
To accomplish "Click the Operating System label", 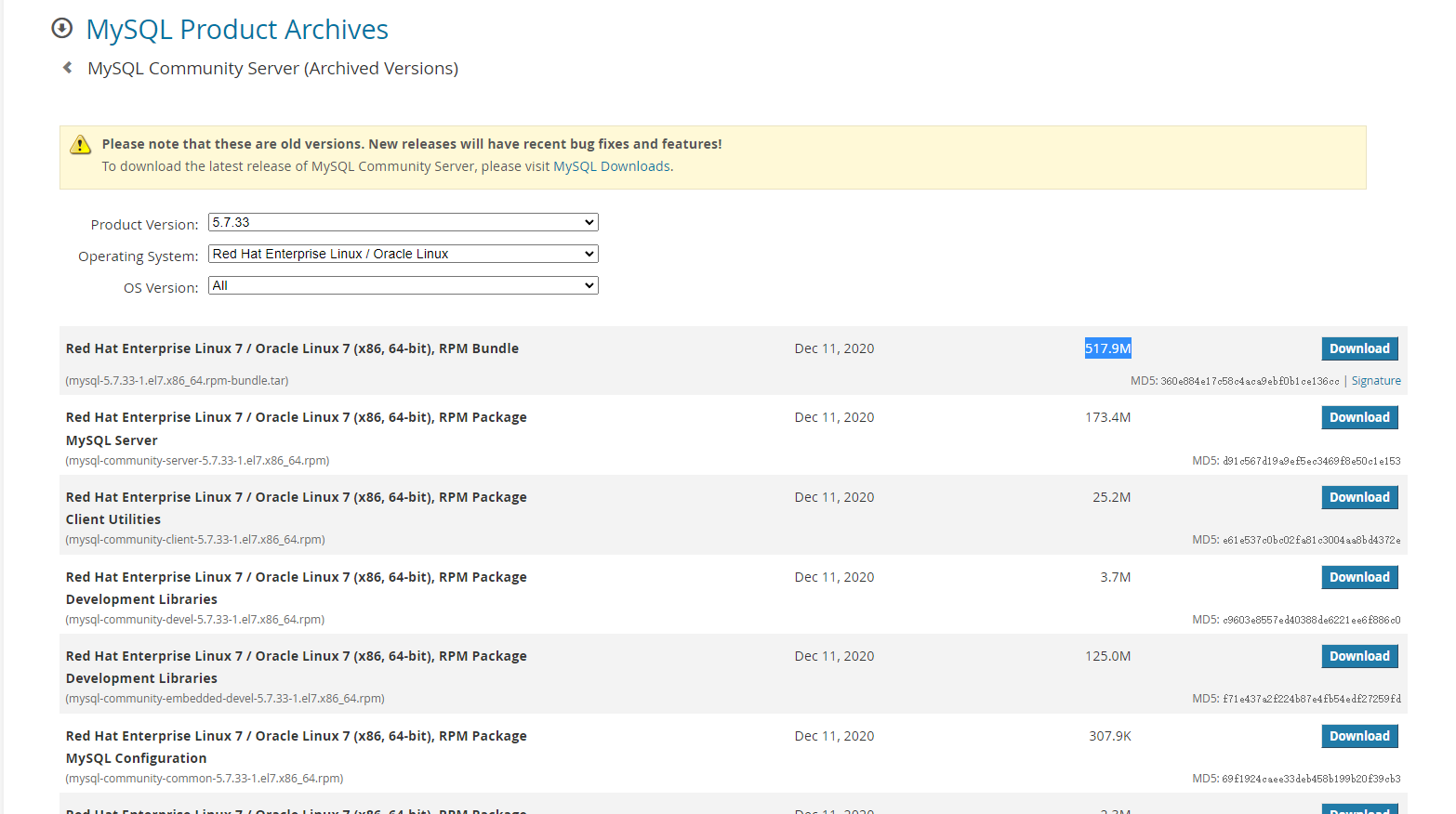I will 138,256.
